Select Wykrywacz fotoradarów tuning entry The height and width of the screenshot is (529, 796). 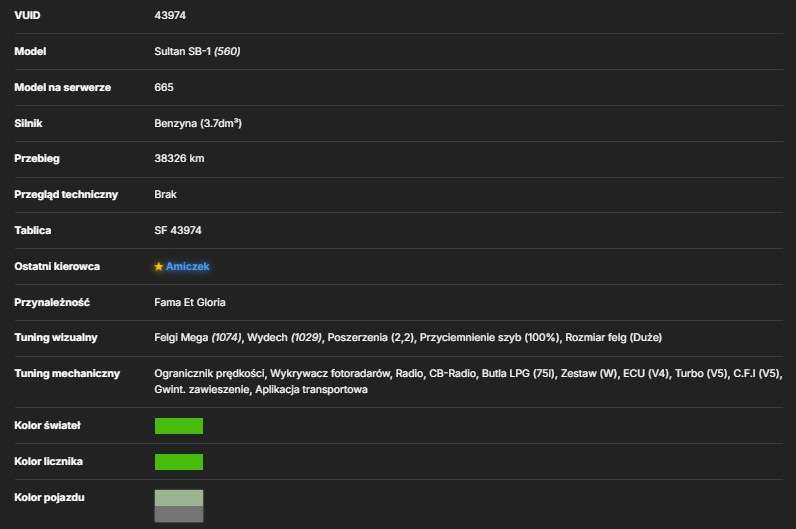pos(330,374)
